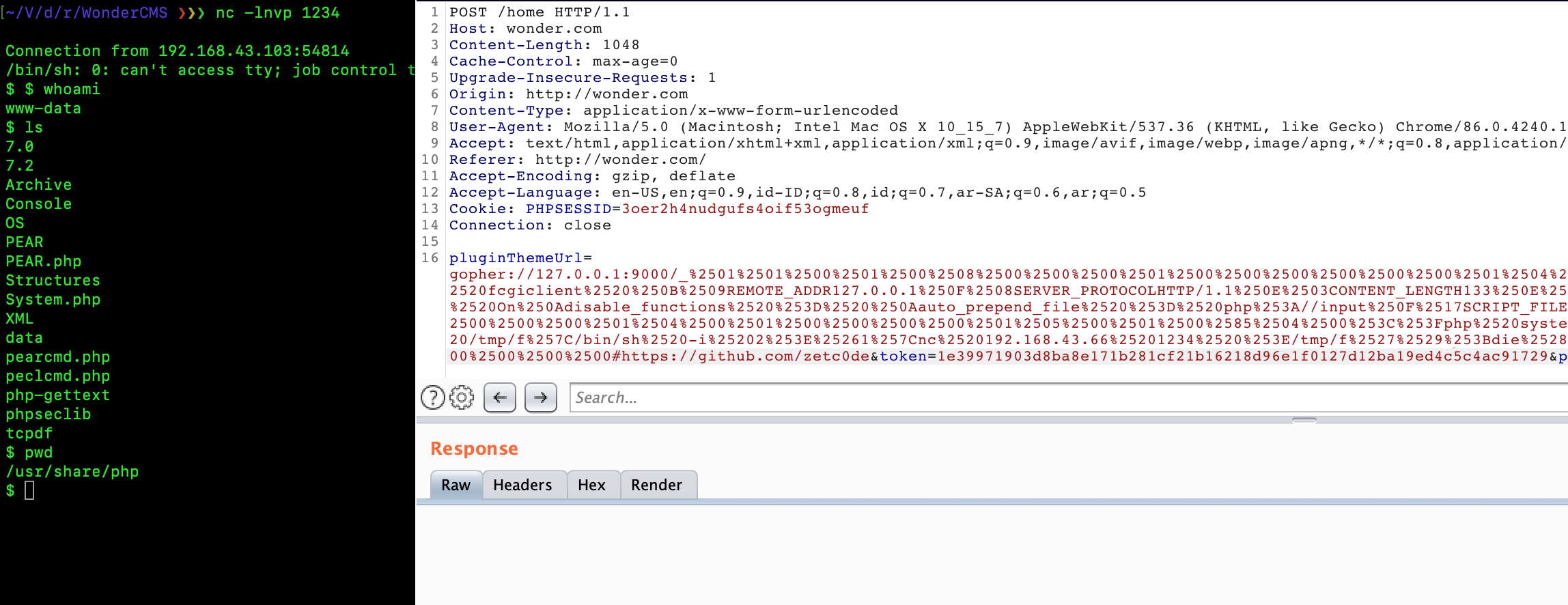Click the 'Connection: close' header line
This screenshot has width=1568, height=605.
point(530,225)
